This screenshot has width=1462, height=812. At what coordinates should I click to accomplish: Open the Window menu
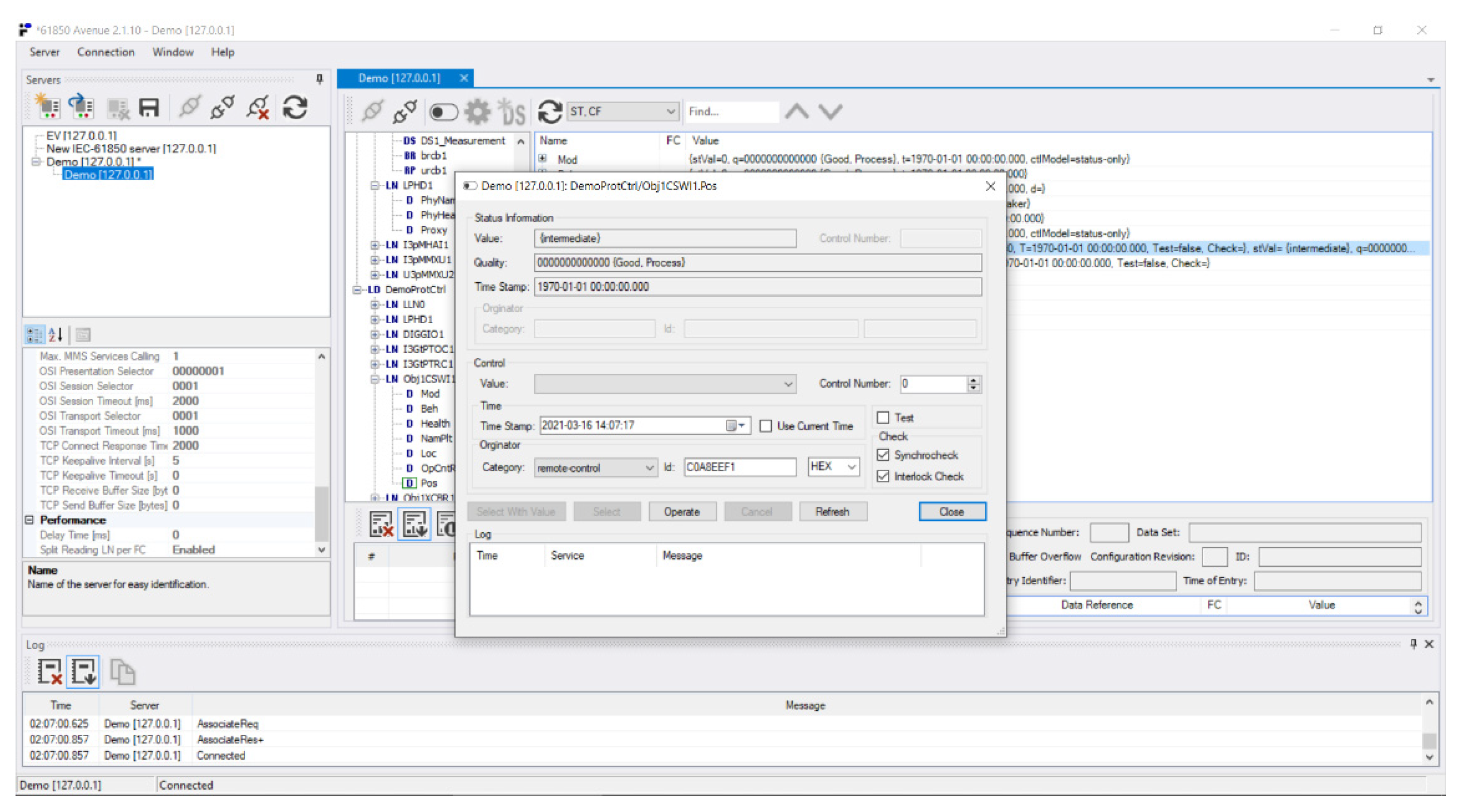[x=173, y=52]
